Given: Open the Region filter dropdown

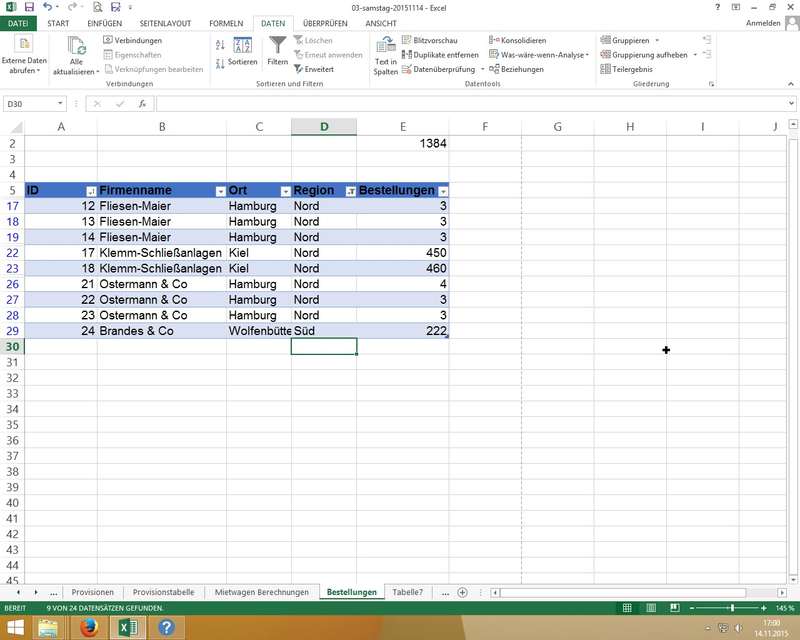Looking at the screenshot, I should coord(351,191).
